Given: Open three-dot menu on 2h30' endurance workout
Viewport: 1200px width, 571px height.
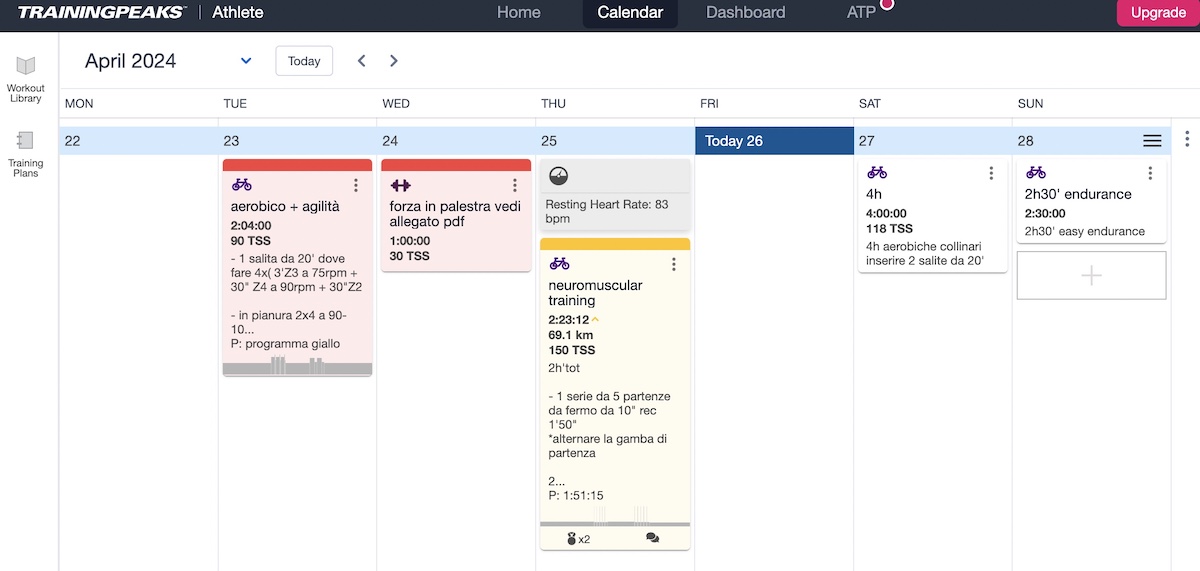Looking at the screenshot, I should click(x=1150, y=173).
